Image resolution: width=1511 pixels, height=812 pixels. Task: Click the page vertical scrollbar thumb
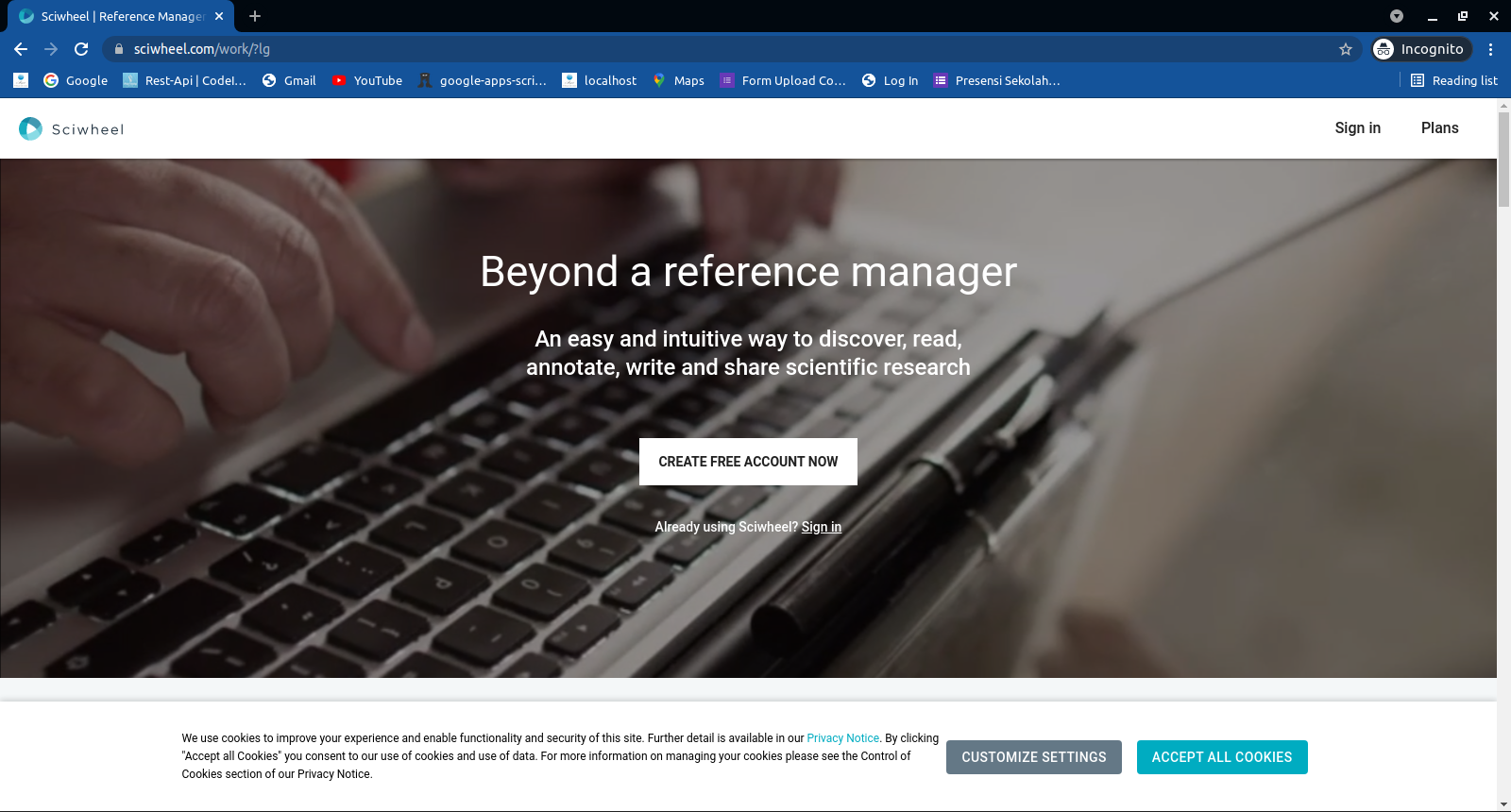[1503, 159]
